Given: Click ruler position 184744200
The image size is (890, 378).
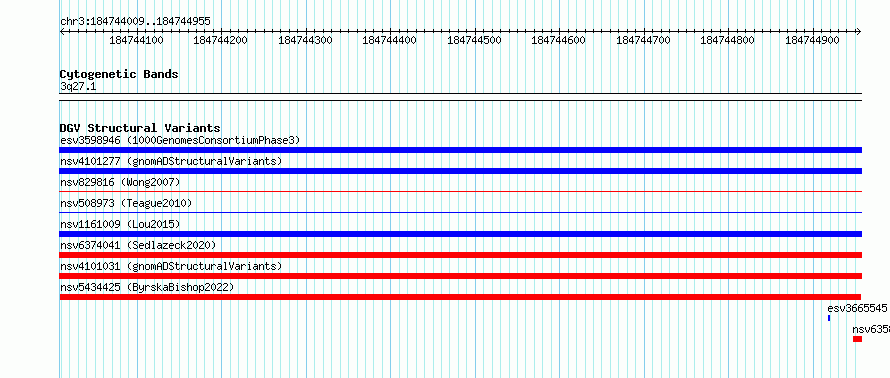Looking at the screenshot, I should (x=221, y=40).
